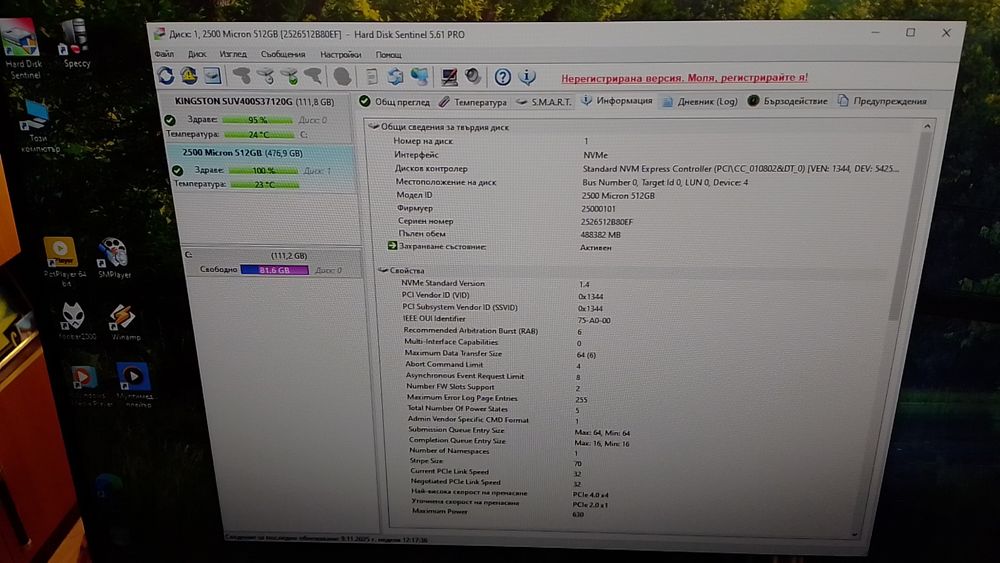Open the Изглед menu
Image resolution: width=1000 pixels, height=563 pixels.
[x=233, y=54]
